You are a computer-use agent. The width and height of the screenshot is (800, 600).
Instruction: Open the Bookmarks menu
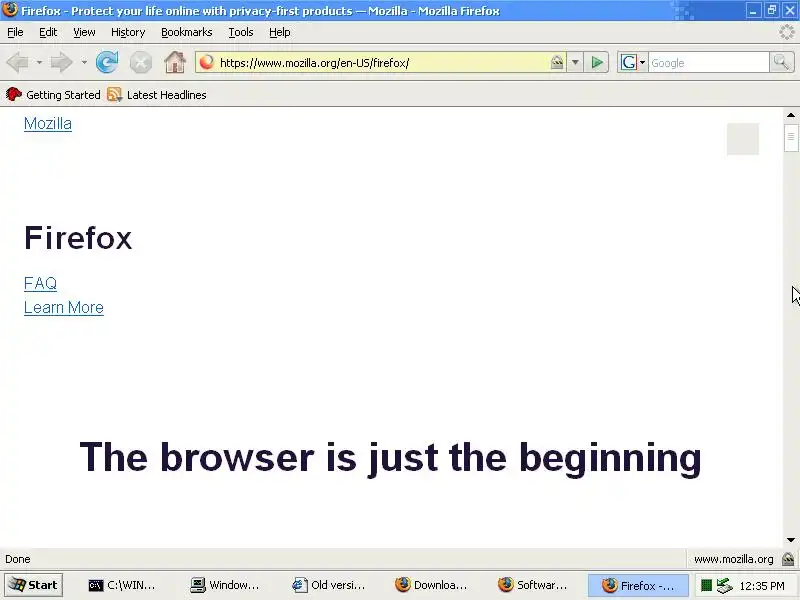coord(187,32)
